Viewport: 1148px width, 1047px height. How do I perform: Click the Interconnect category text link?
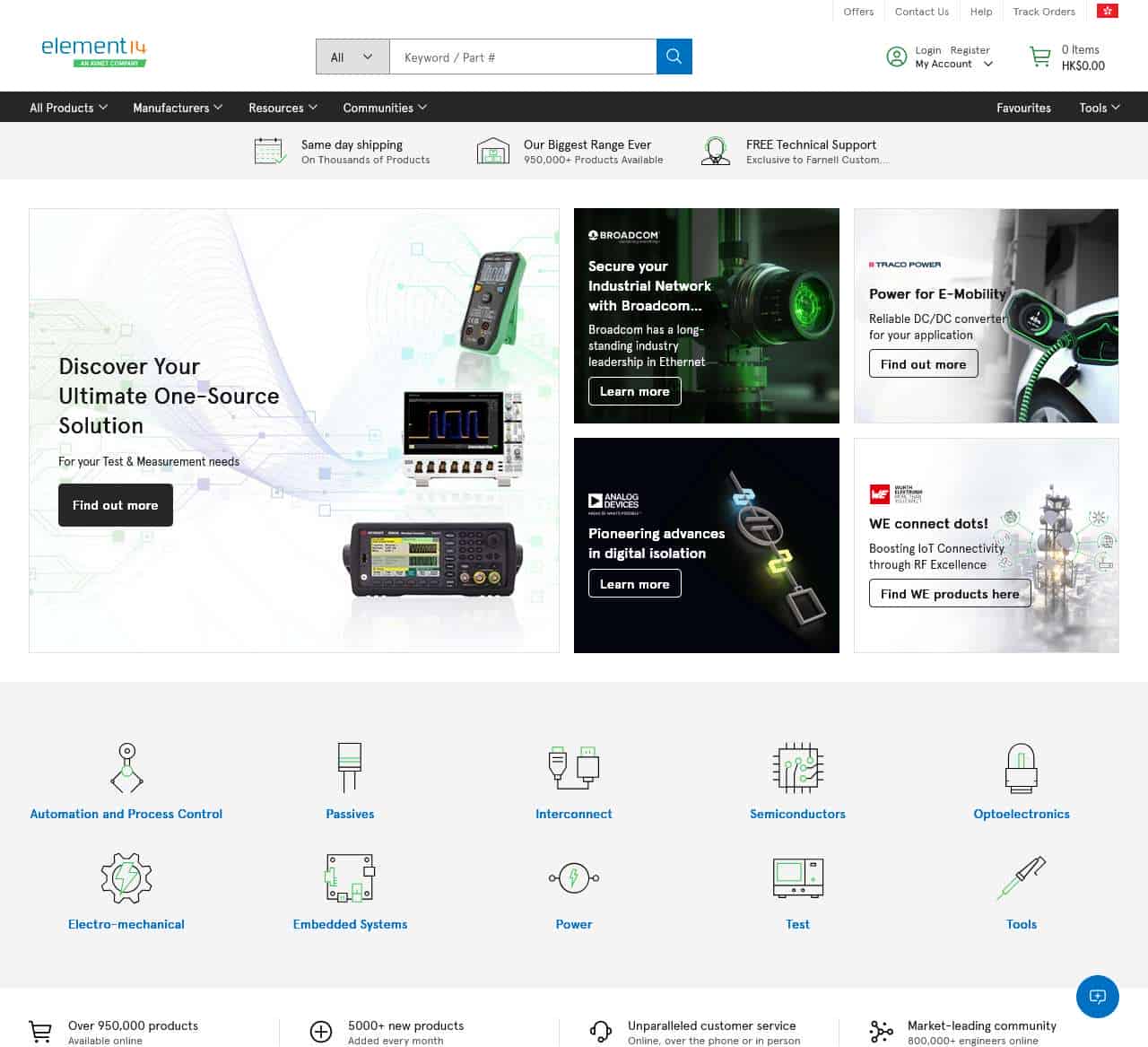[x=574, y=814]
